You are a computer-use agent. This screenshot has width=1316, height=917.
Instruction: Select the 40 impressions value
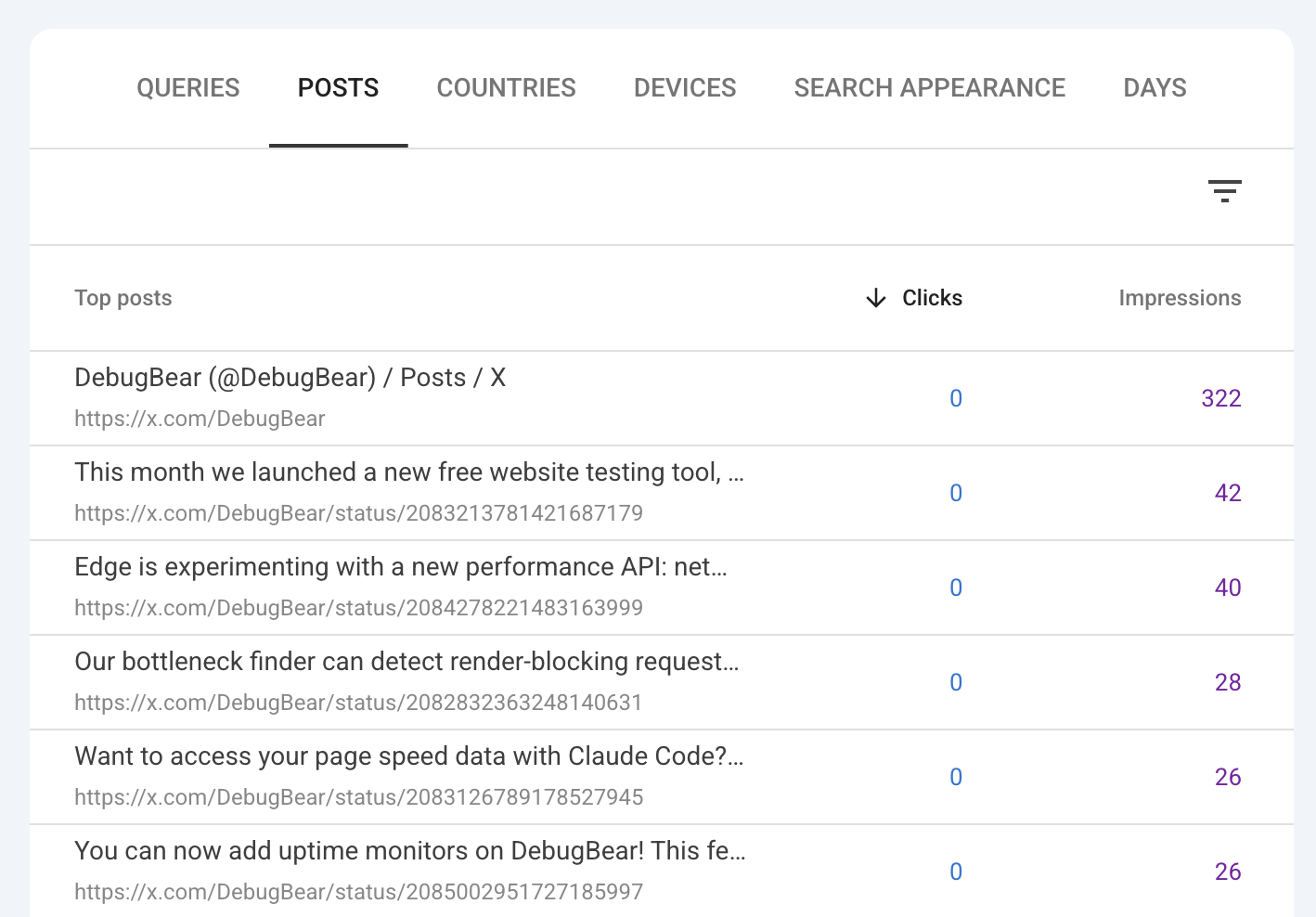[x=1228, y=588]
